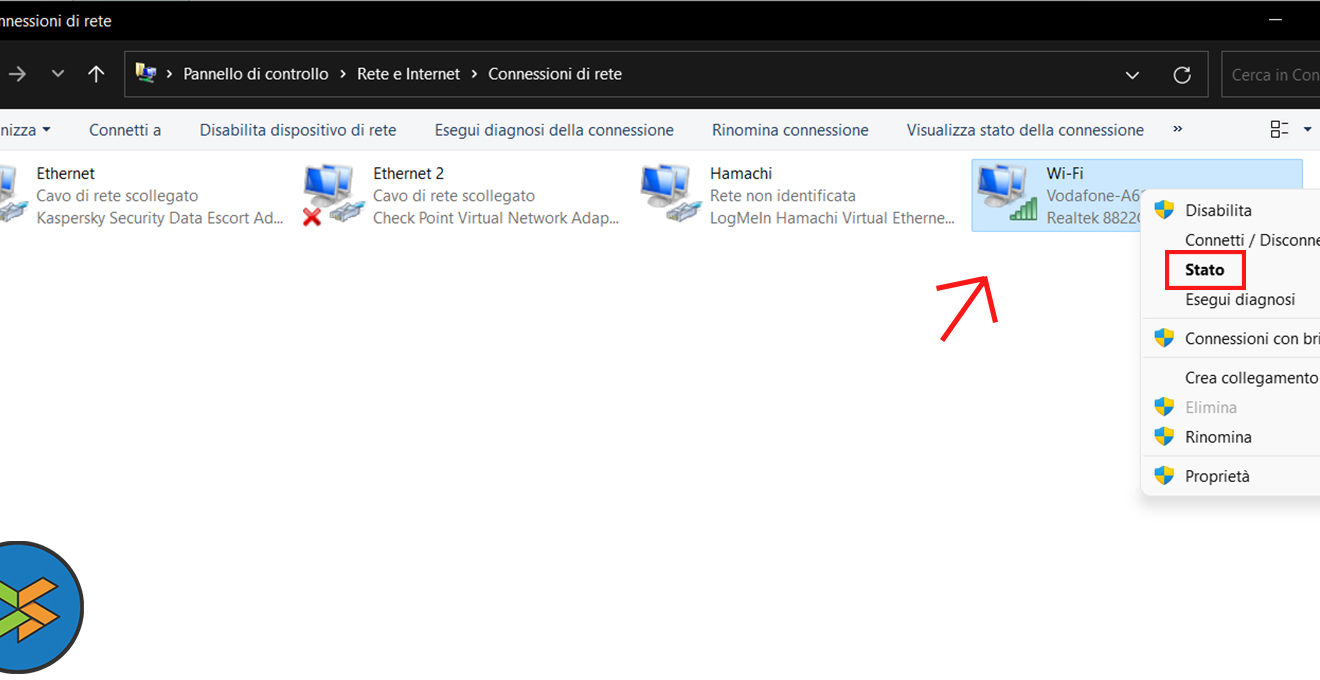Click Connessioni di rete breadcrumb

pos(555,74)
